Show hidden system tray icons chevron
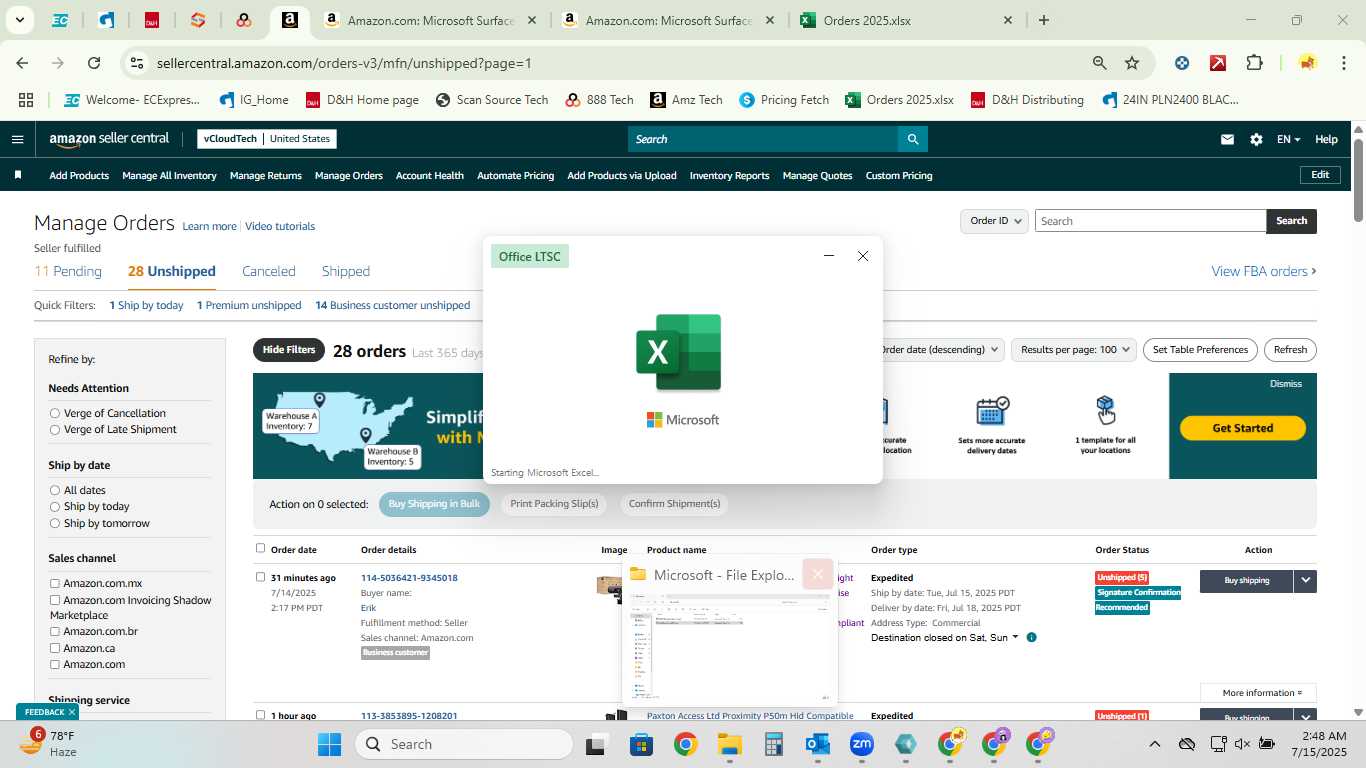The image size is (1366, 768). point(1154,744)
